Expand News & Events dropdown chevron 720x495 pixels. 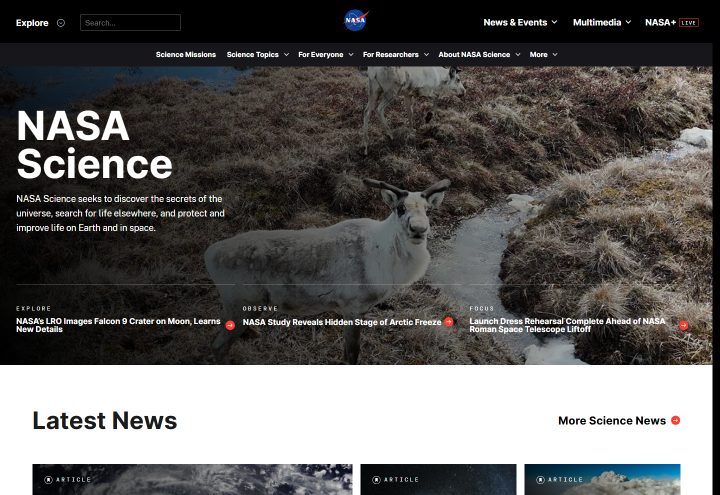coord(554,22)
